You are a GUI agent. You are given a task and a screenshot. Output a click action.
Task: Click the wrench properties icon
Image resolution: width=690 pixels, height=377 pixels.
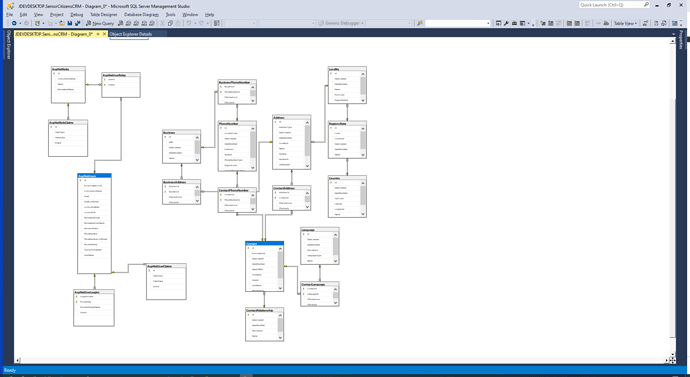(506, 23)
